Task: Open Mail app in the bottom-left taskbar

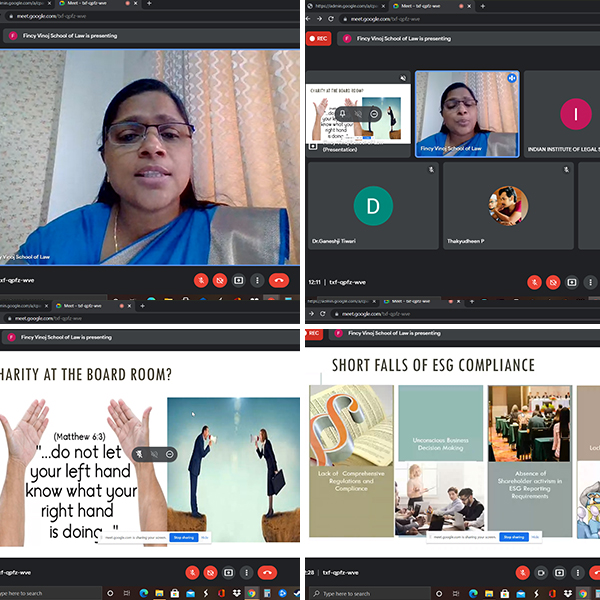Action: pyautogui.click(x=191, y=593)
